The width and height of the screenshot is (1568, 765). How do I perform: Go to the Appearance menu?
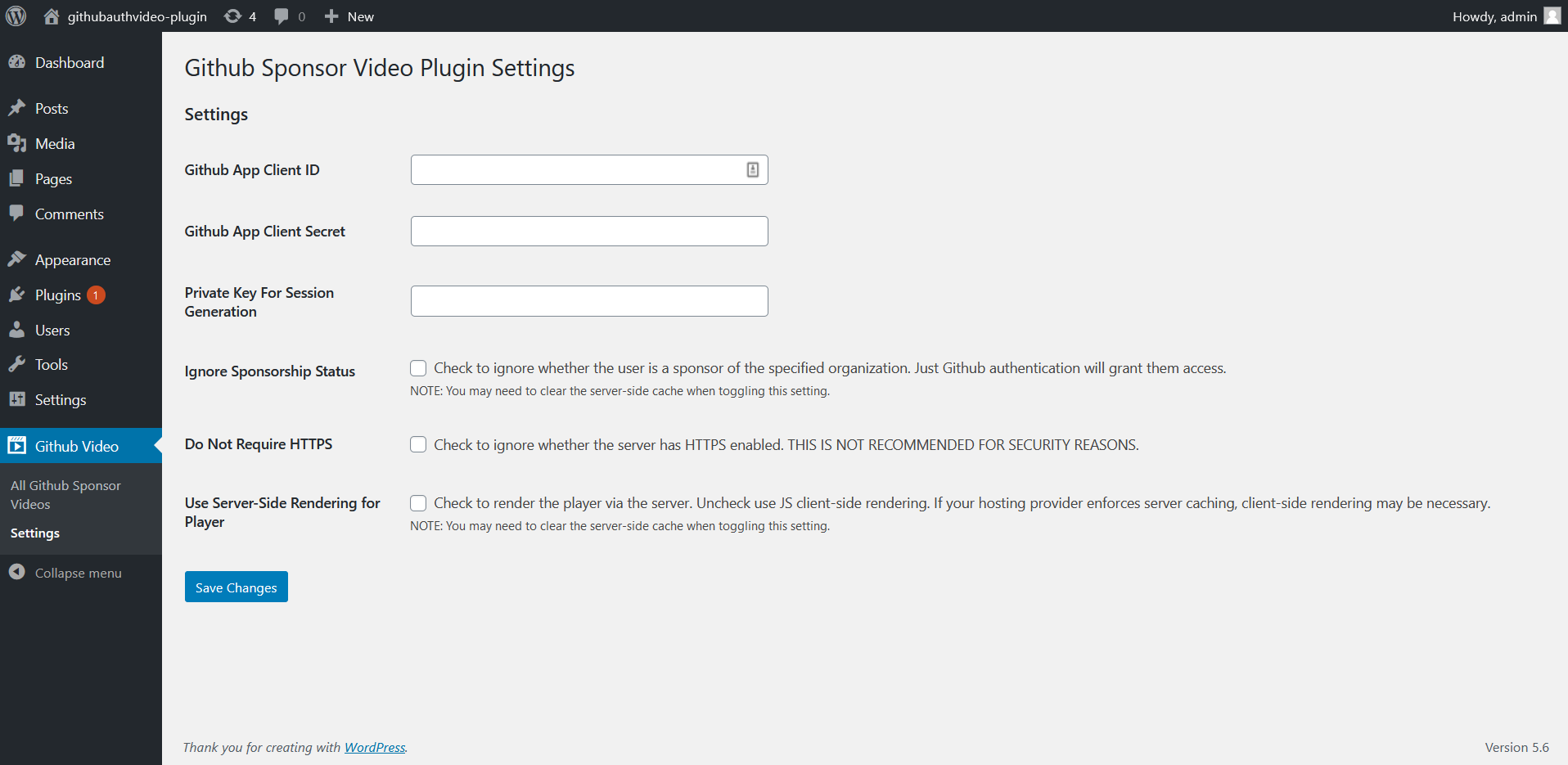point(72,260)
